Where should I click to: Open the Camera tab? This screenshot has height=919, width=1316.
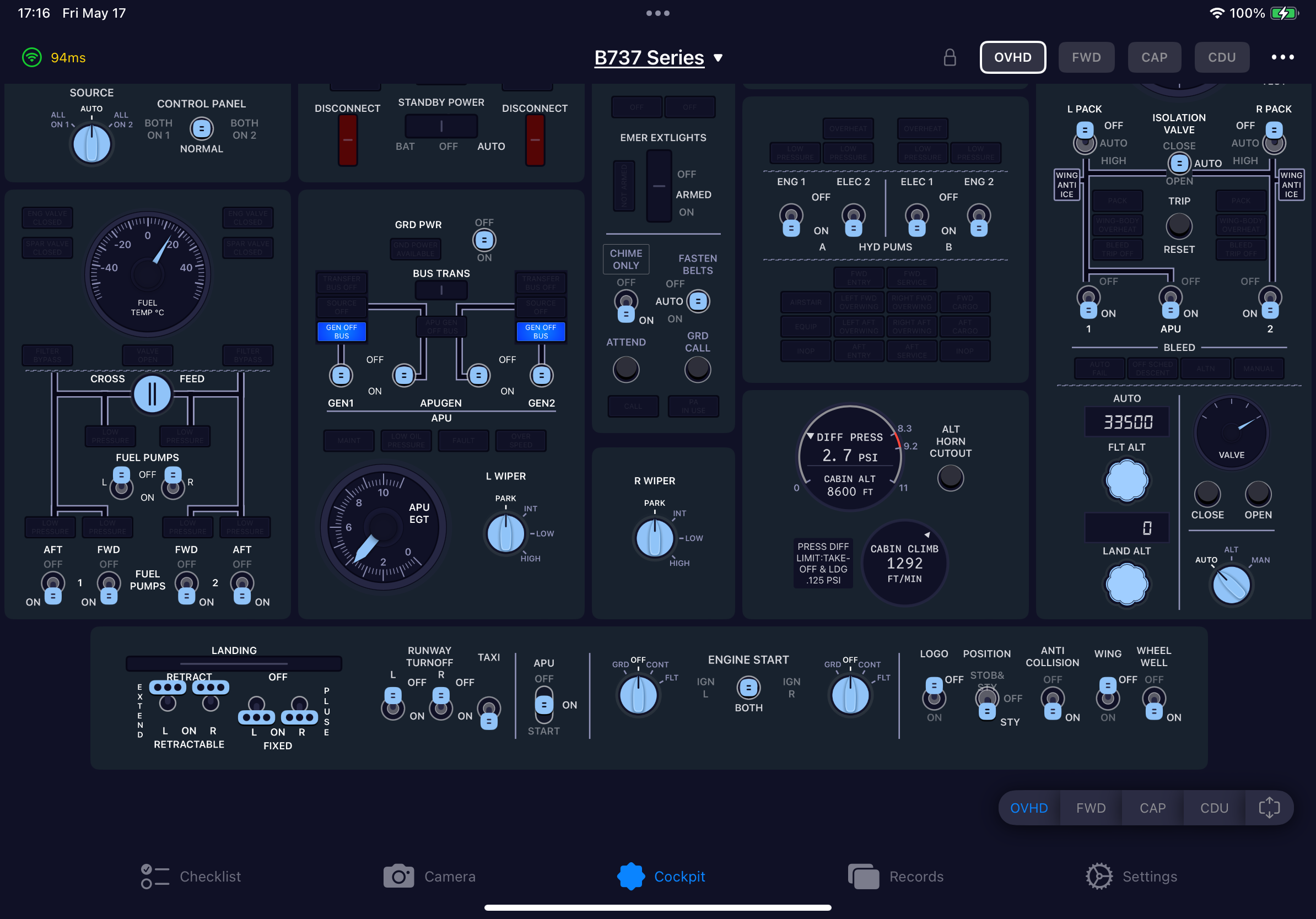pos(429,876)
